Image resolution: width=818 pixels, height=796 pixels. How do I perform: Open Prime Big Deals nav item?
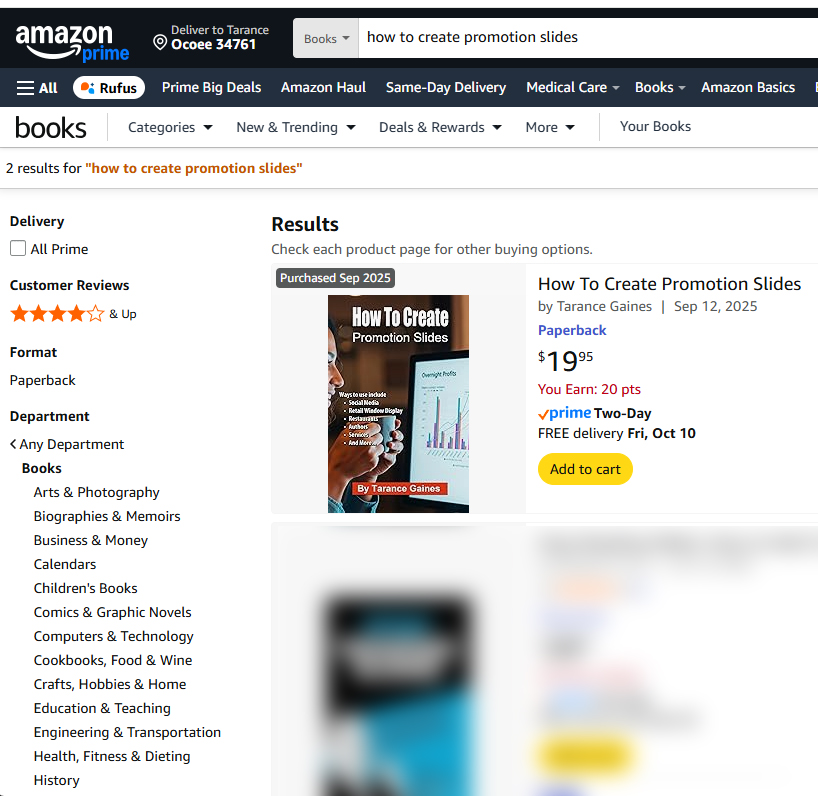(211, 88)
